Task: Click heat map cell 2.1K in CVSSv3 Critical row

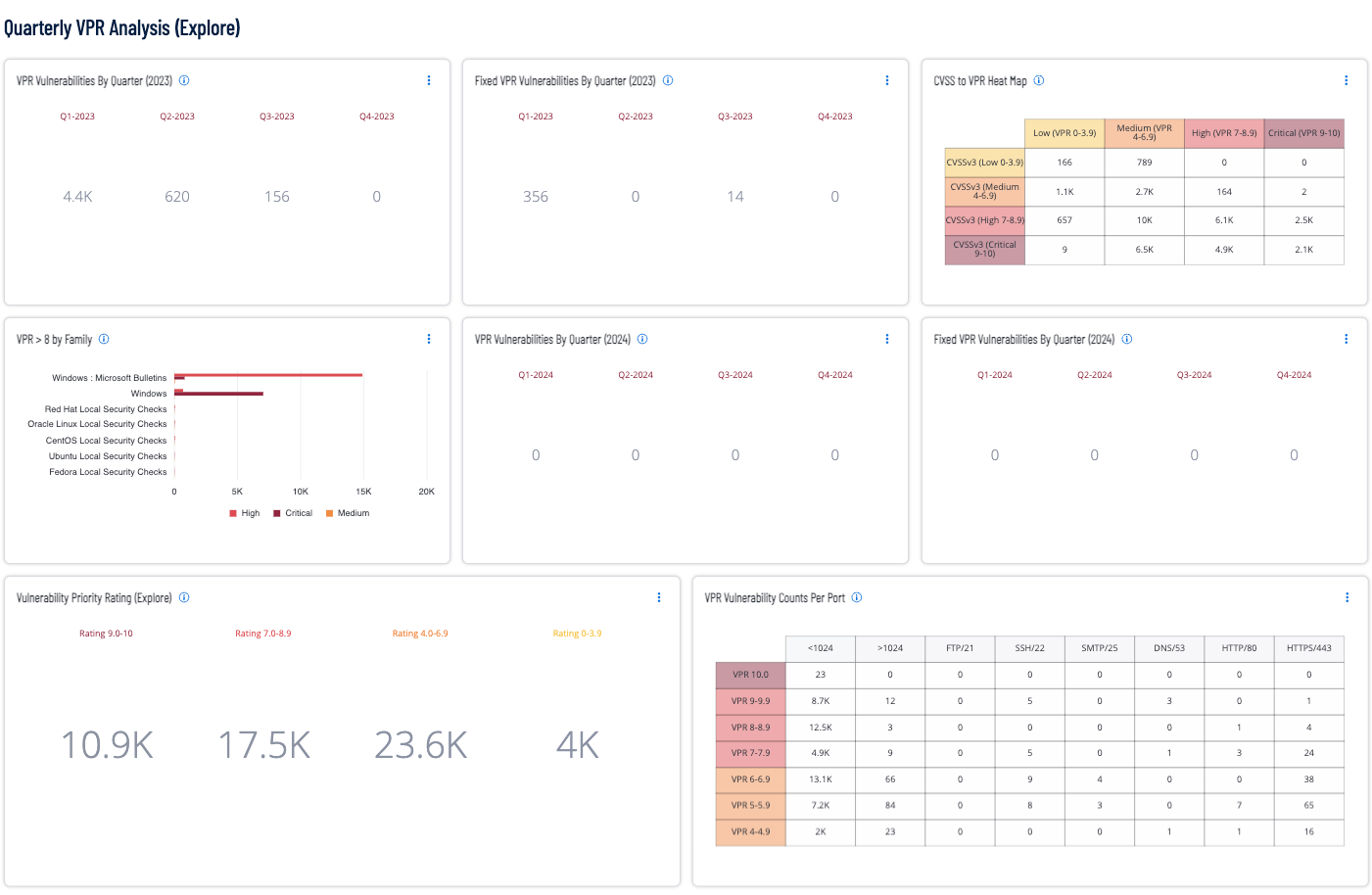Action: (1304, 250)
